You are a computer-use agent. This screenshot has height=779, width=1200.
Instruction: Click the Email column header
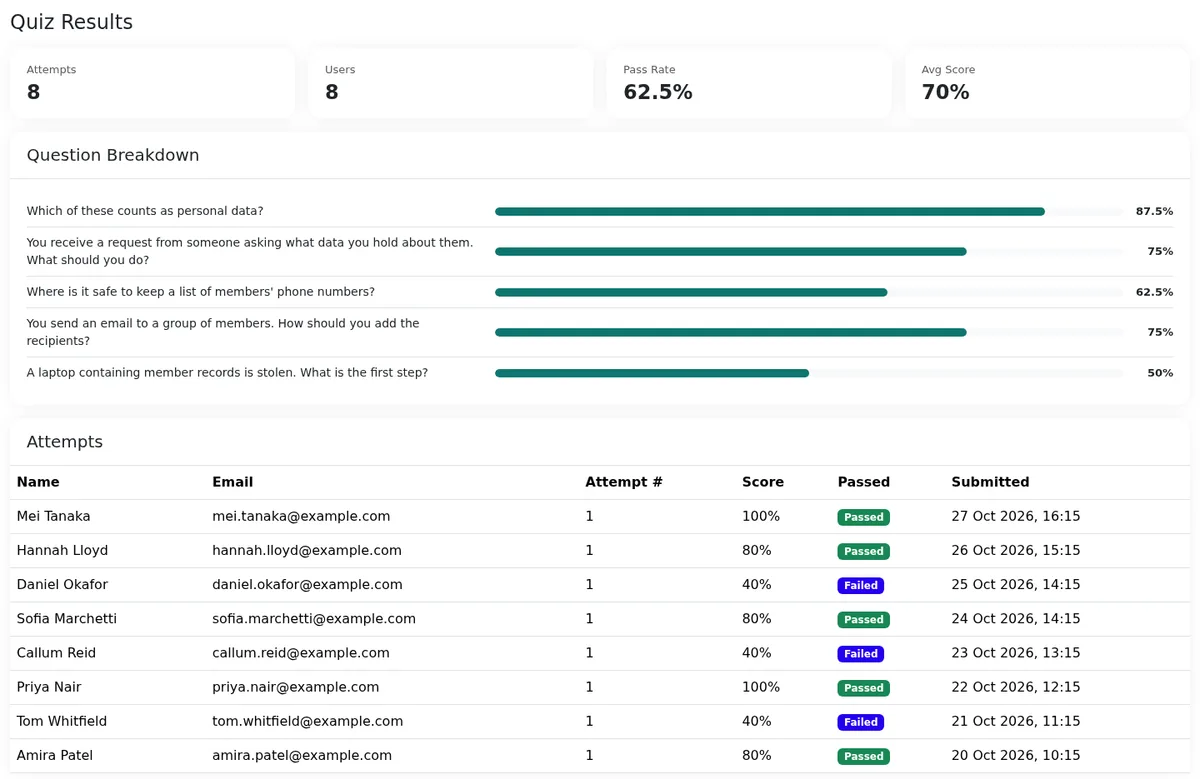coord(232,482)
